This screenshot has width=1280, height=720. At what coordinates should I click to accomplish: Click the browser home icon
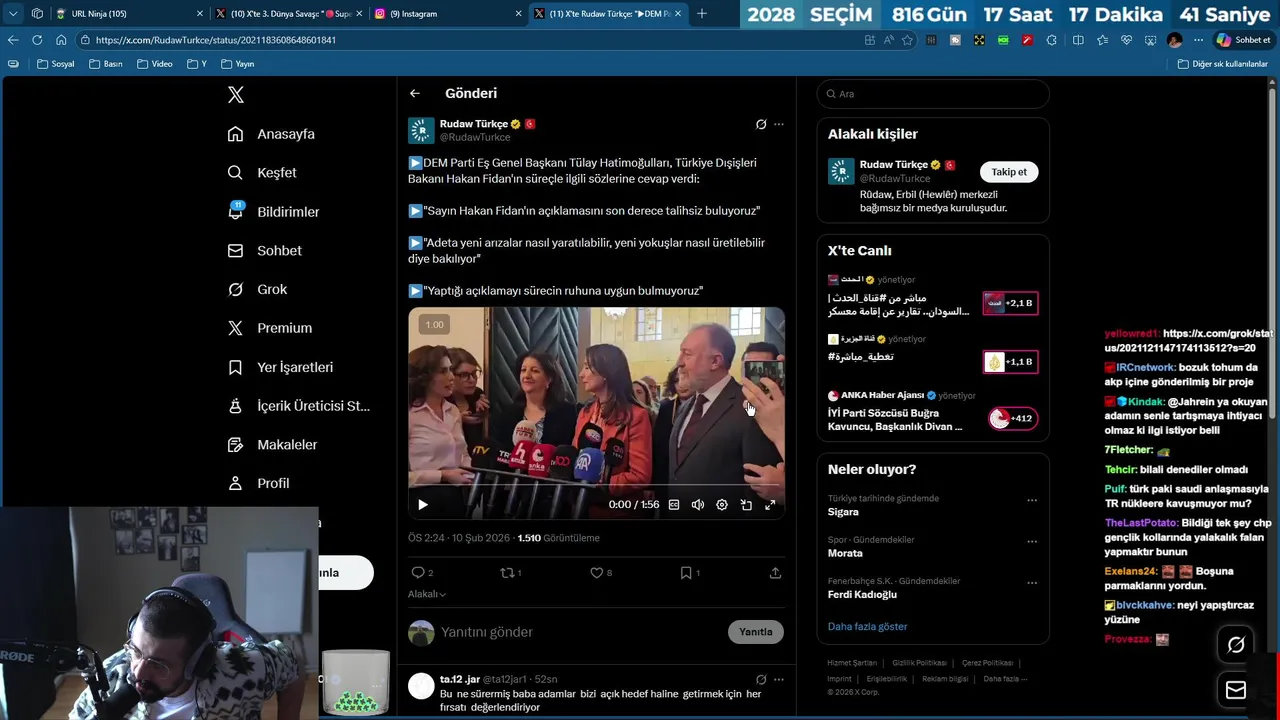point(61,40)
